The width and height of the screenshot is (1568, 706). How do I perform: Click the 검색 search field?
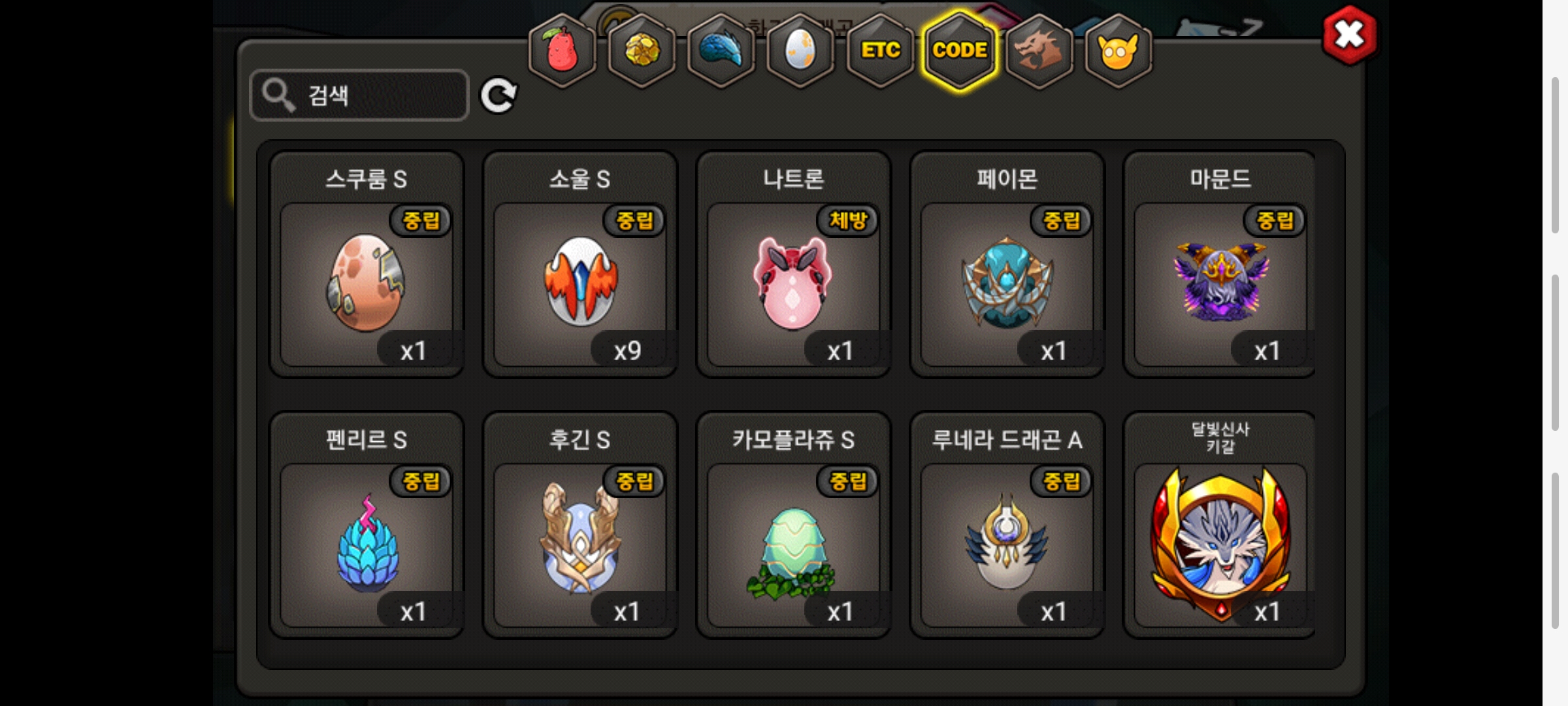[359, 95]
